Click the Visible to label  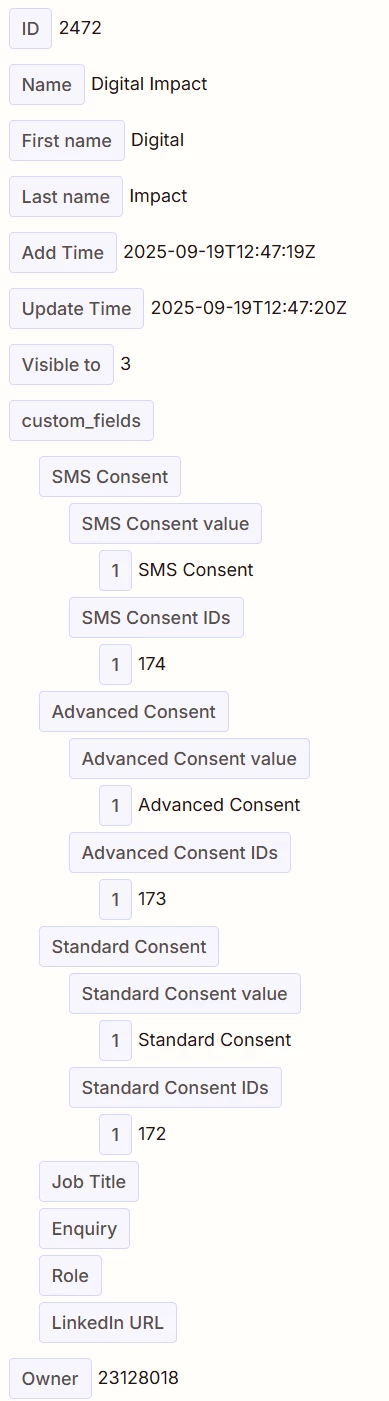click(x=61, y=365)
